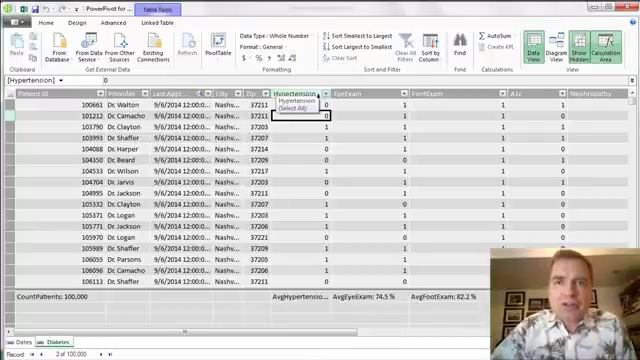Viewport: 640px width, 360px height.
Task: Expand the formula bar with chevron
Action: coord(632,80)
